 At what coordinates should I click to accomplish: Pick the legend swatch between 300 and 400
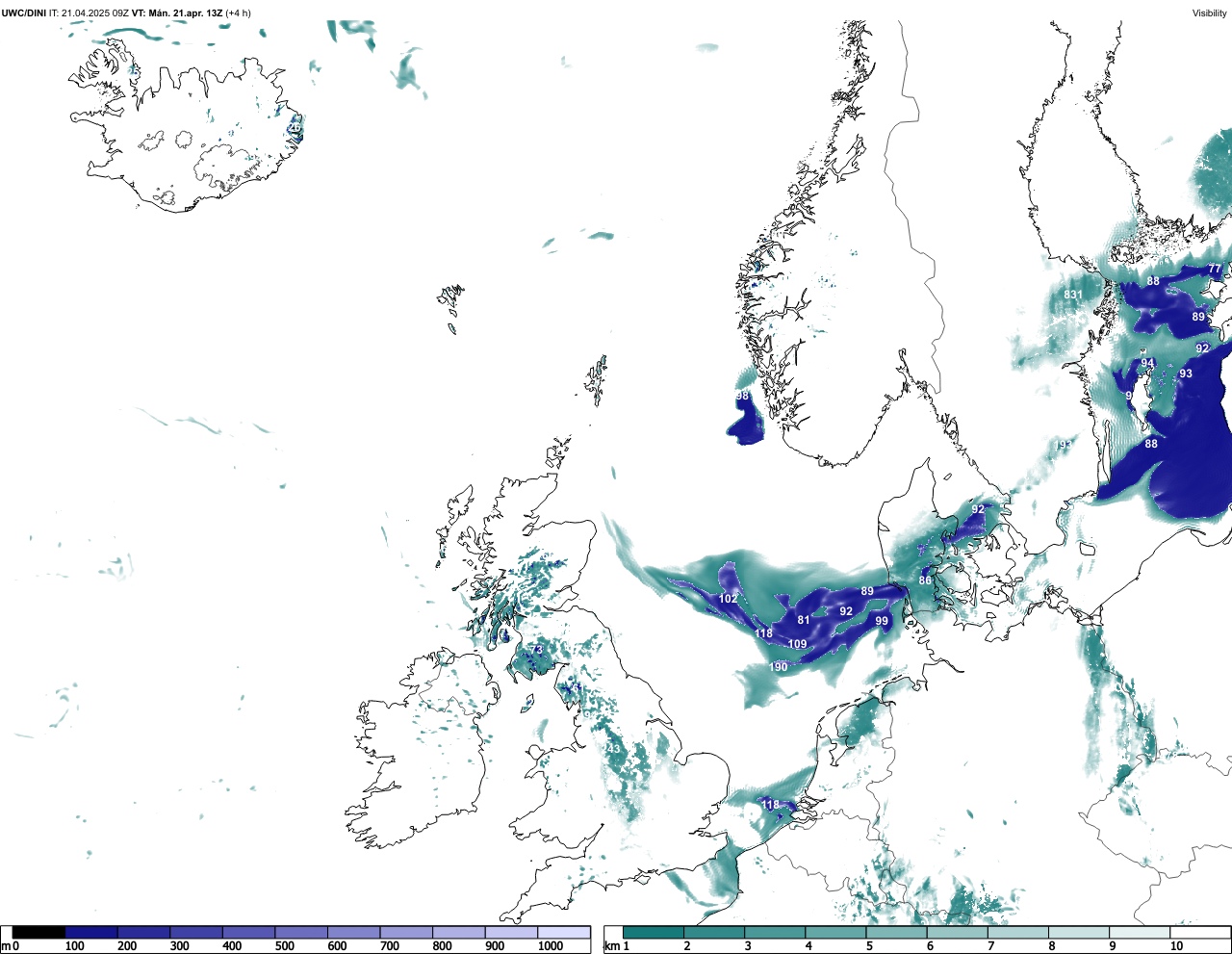195,932
